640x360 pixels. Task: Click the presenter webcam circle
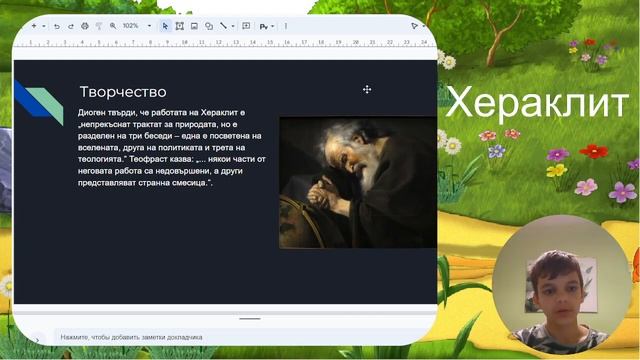[562, 284]
